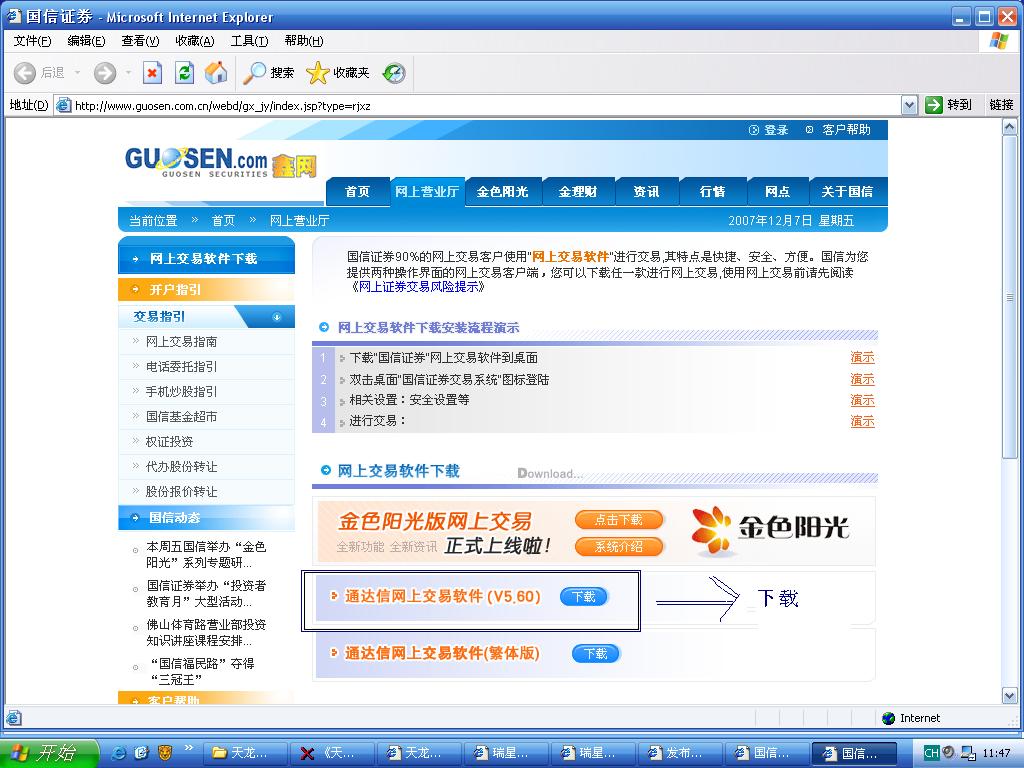Click the CH language indicator in the system tray

coord(931,753)
